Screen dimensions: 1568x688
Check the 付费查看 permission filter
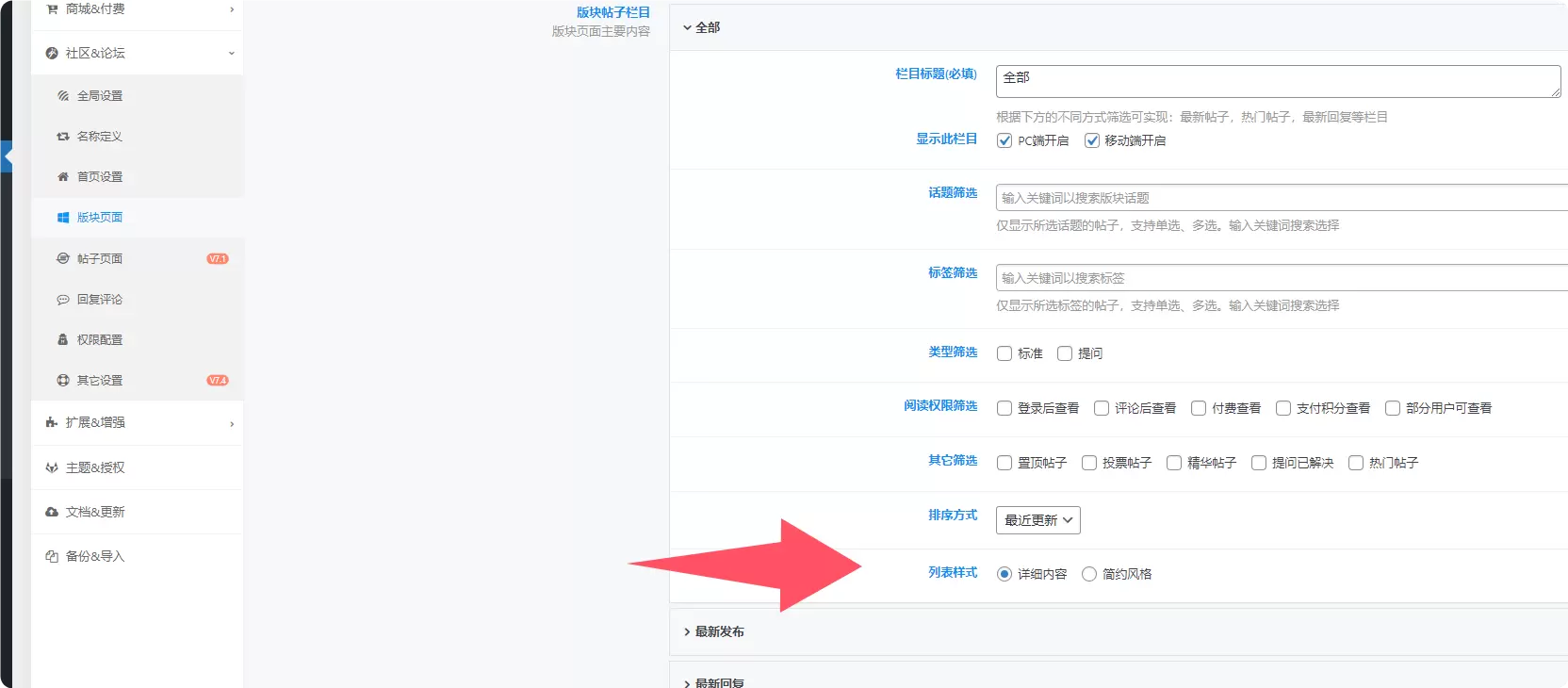(1199, 408)
